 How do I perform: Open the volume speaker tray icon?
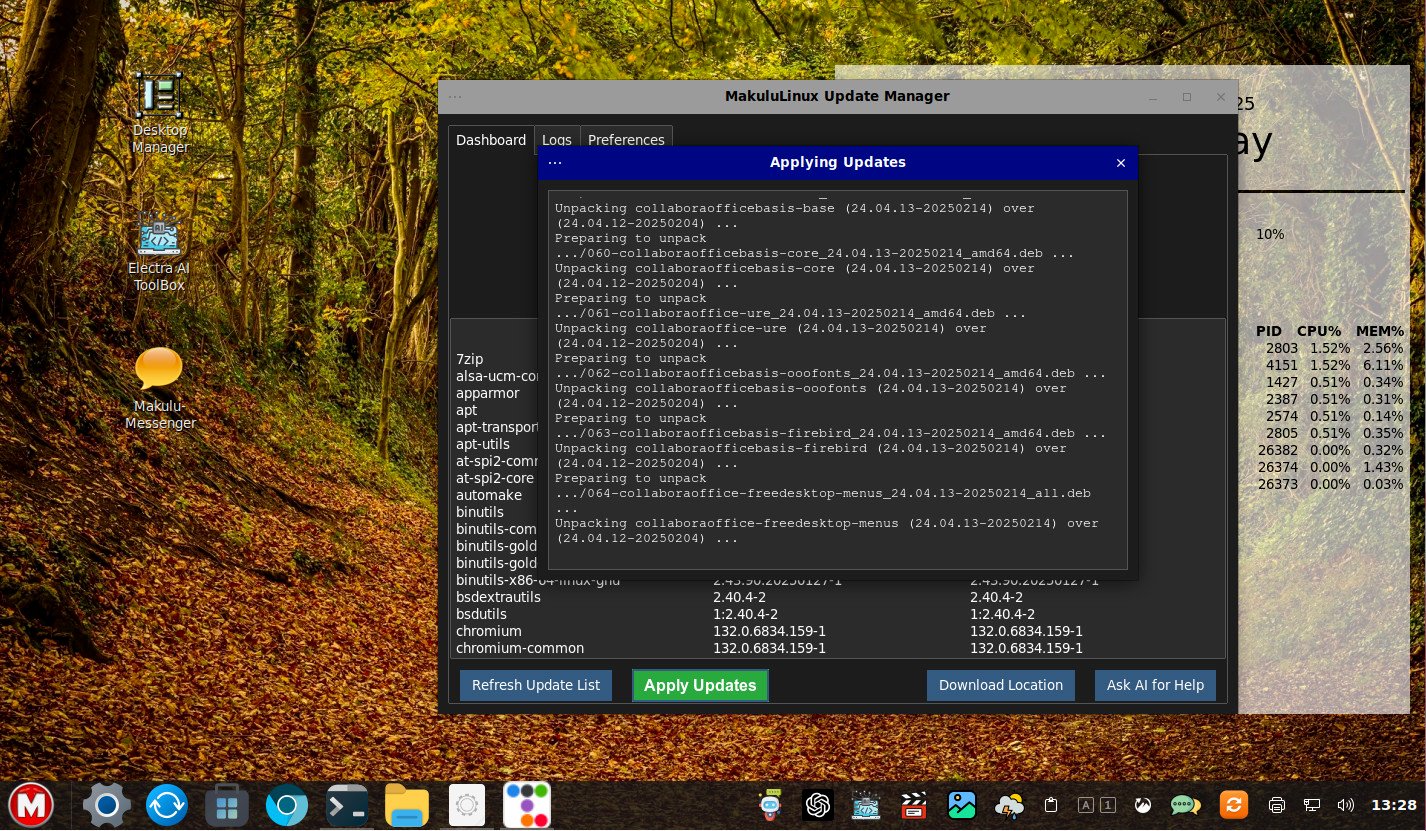coord(1344,805)
